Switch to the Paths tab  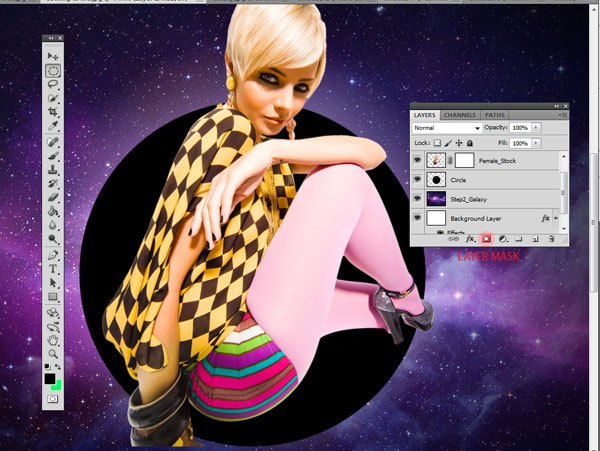tap(494, 115)
